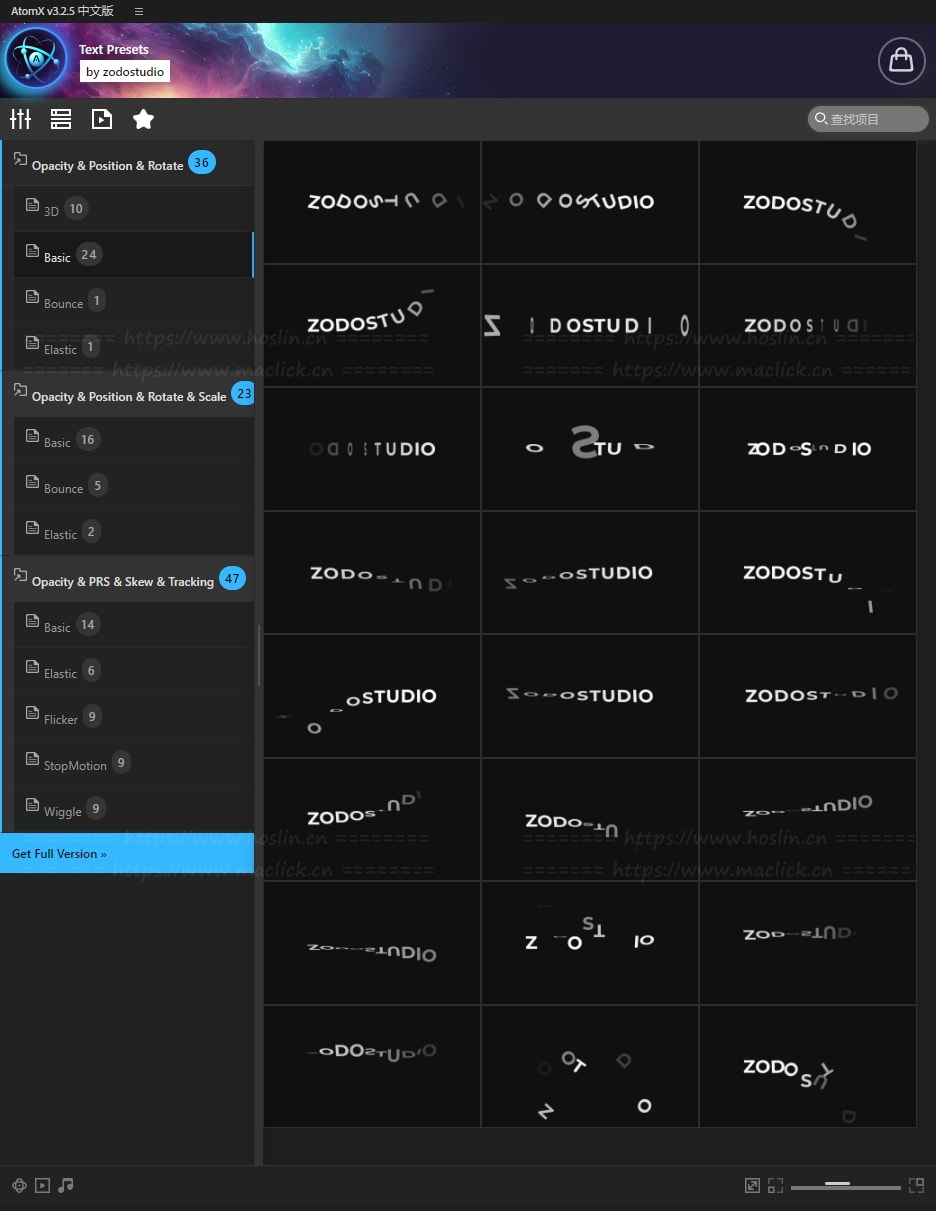Collapse Opacity & Position & Rotate category
936x1211 pixels.
(107, 164)
